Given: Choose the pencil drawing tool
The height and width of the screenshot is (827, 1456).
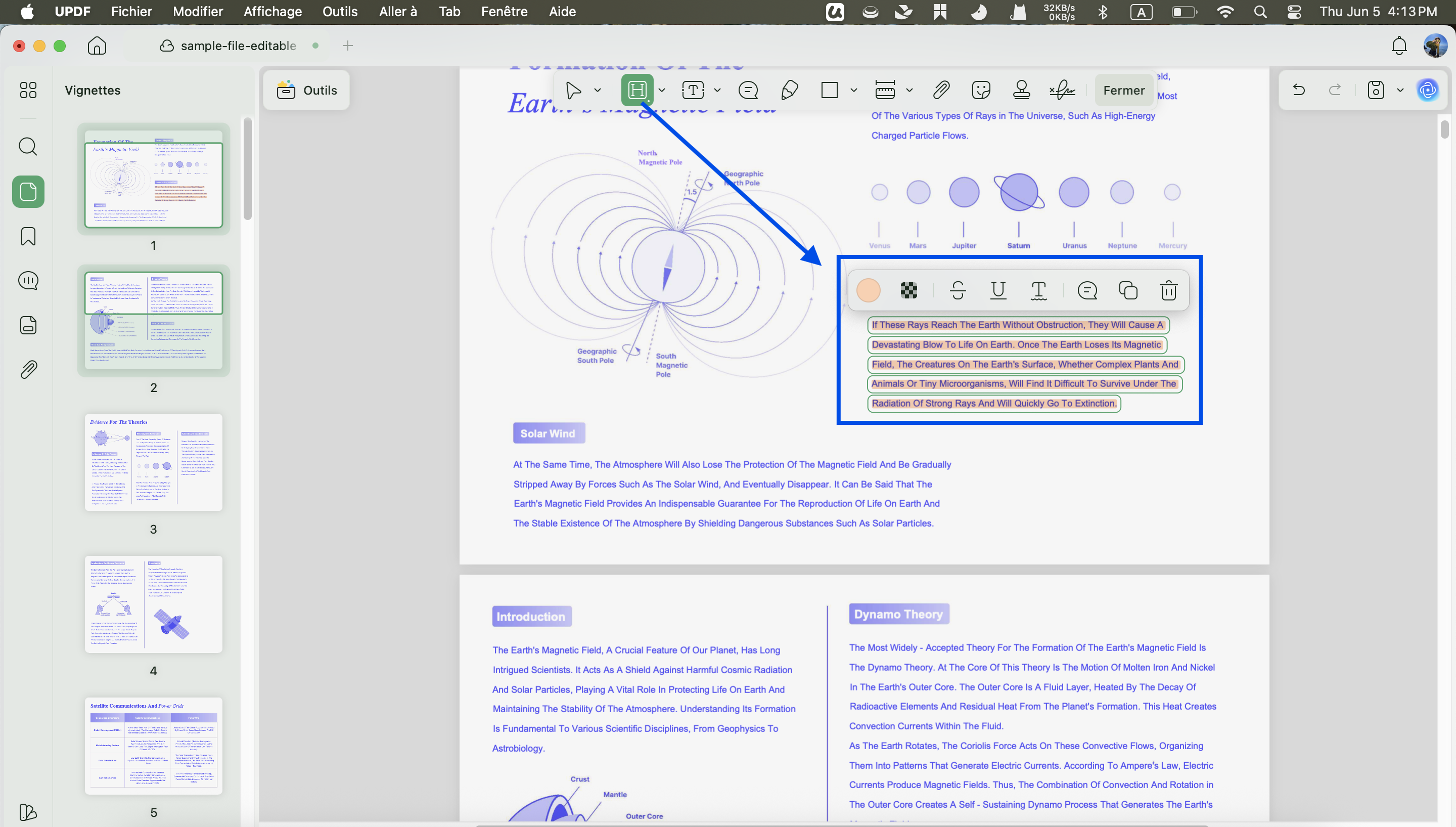Looking at the screenshot, I should tap(789, 90).
